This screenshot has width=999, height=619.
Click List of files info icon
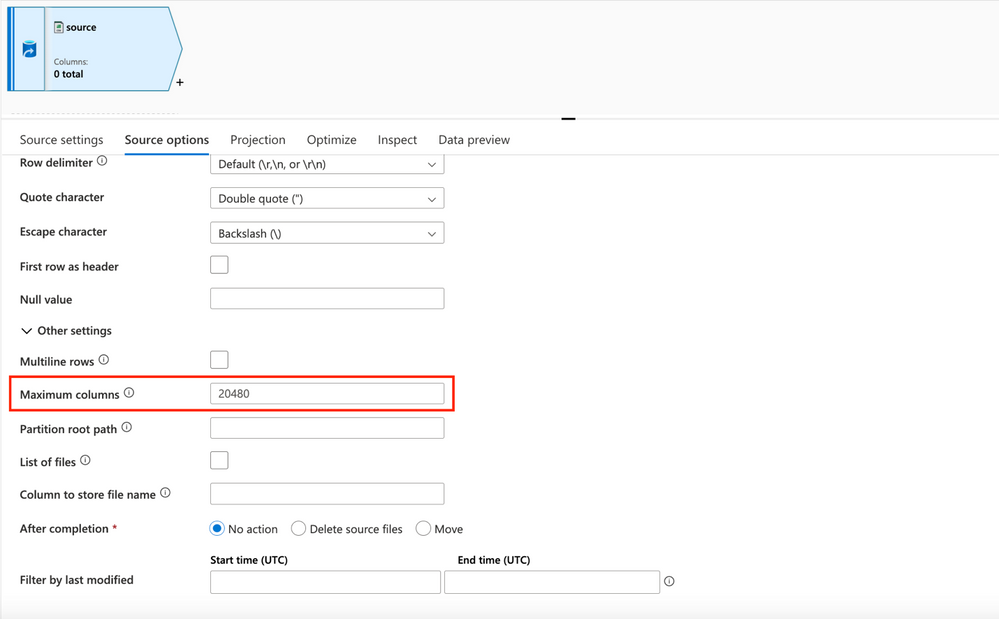click(85, 460)
